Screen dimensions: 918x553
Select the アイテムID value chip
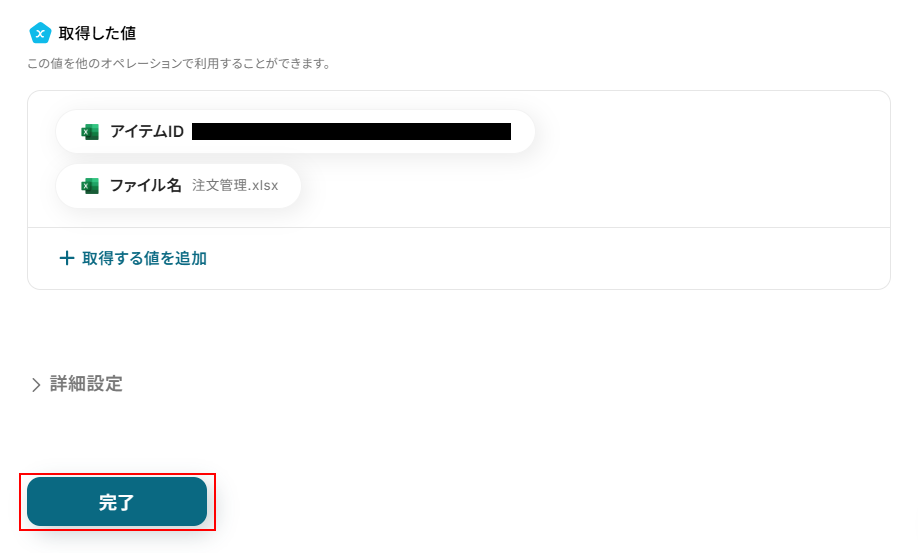(295, 132)
